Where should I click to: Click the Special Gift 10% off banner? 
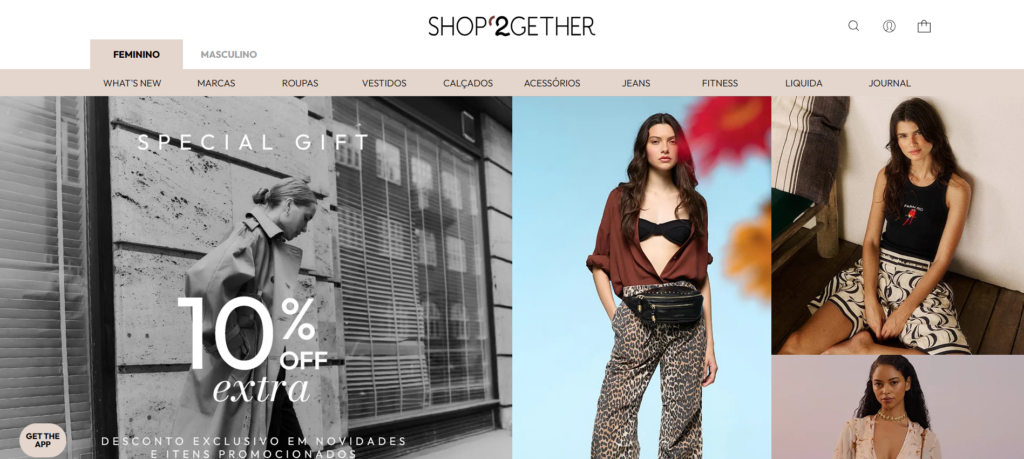(x=256, y=277)
